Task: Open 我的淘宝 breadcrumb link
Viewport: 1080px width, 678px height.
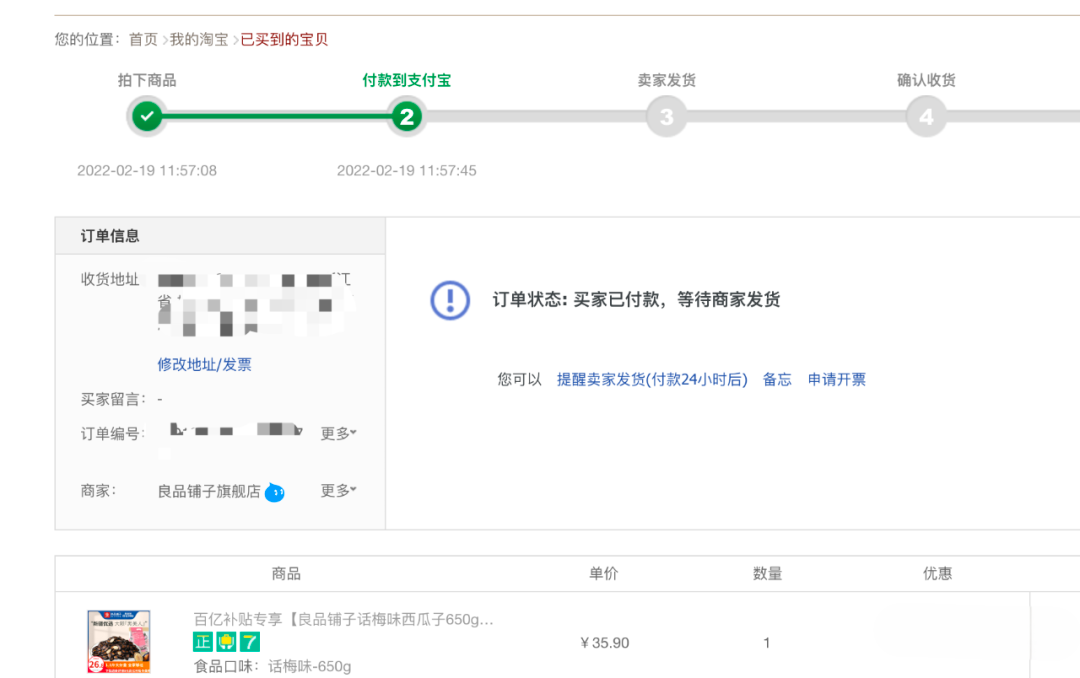Action: (198, 39)
